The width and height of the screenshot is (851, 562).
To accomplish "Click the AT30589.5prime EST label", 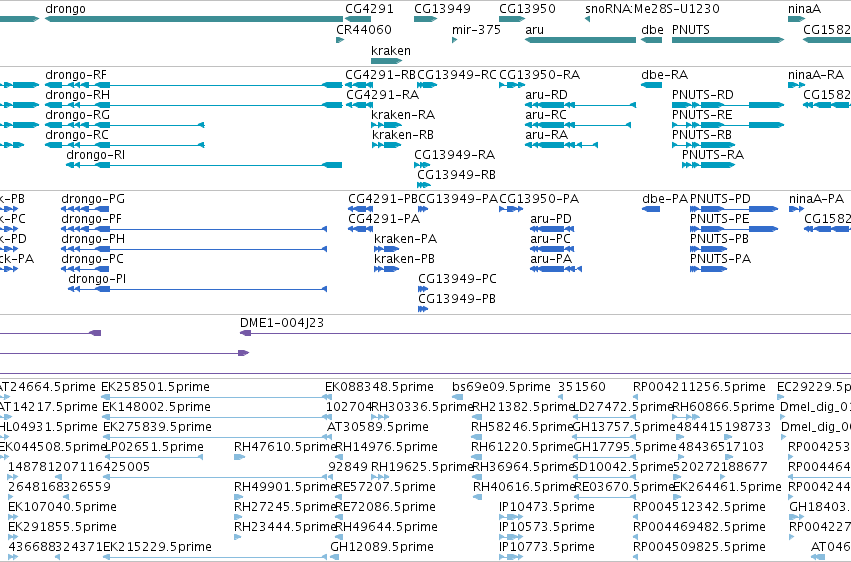I will 378,427.
